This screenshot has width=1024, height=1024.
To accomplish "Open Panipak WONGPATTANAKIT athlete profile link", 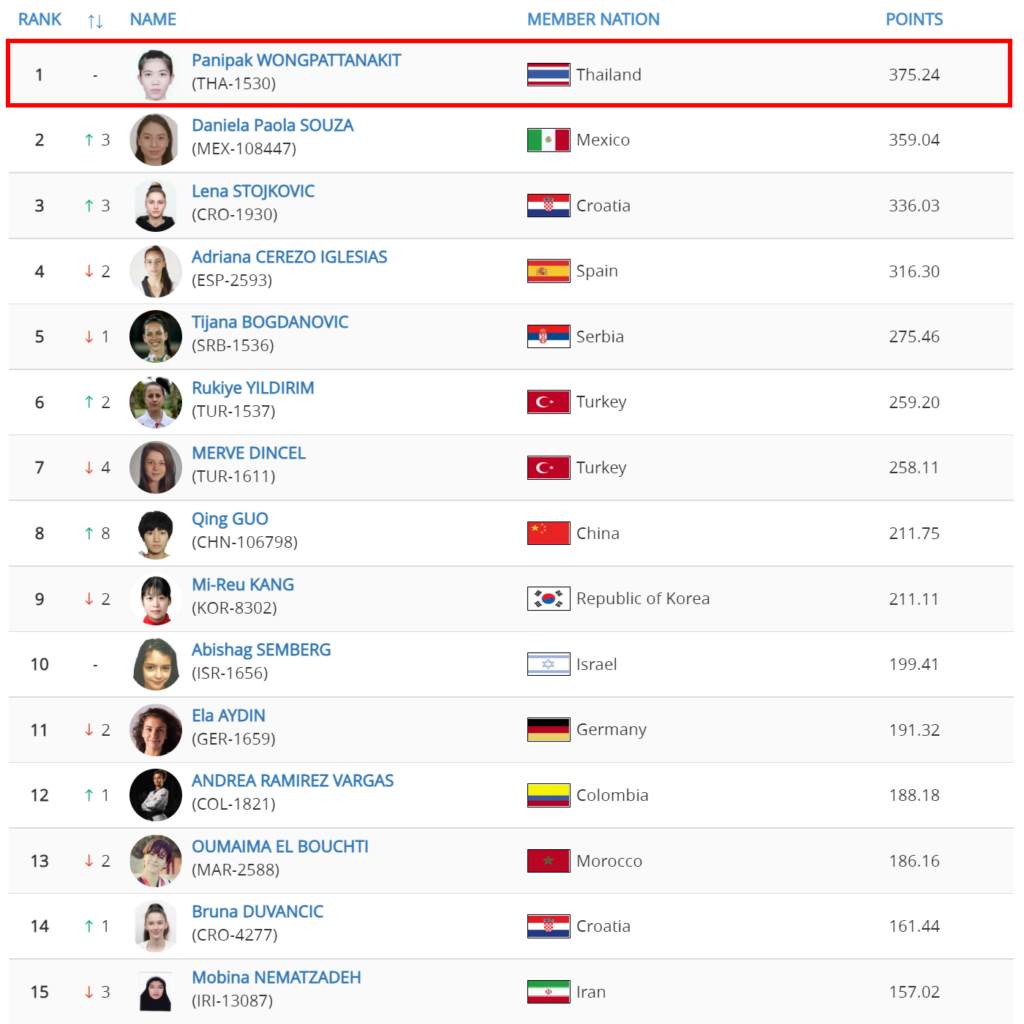I will (296, 60).
